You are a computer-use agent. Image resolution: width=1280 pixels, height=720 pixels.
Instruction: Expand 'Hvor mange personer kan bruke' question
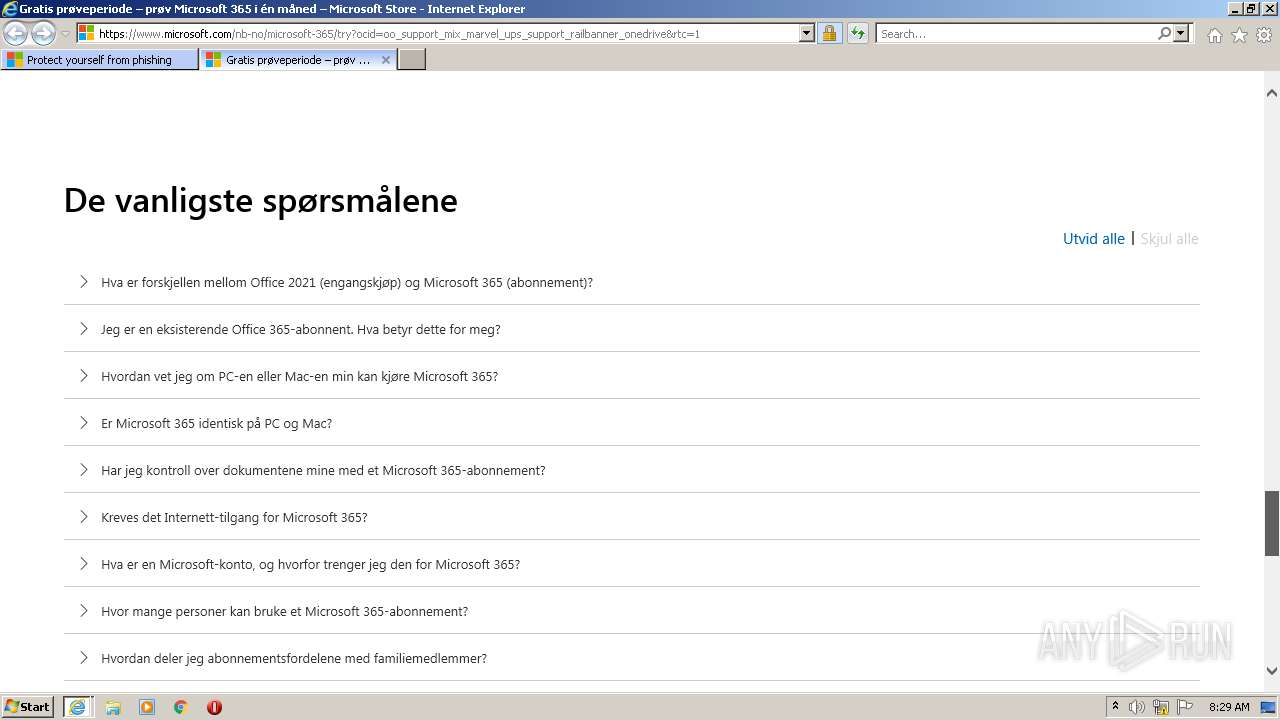click(632, 611)
